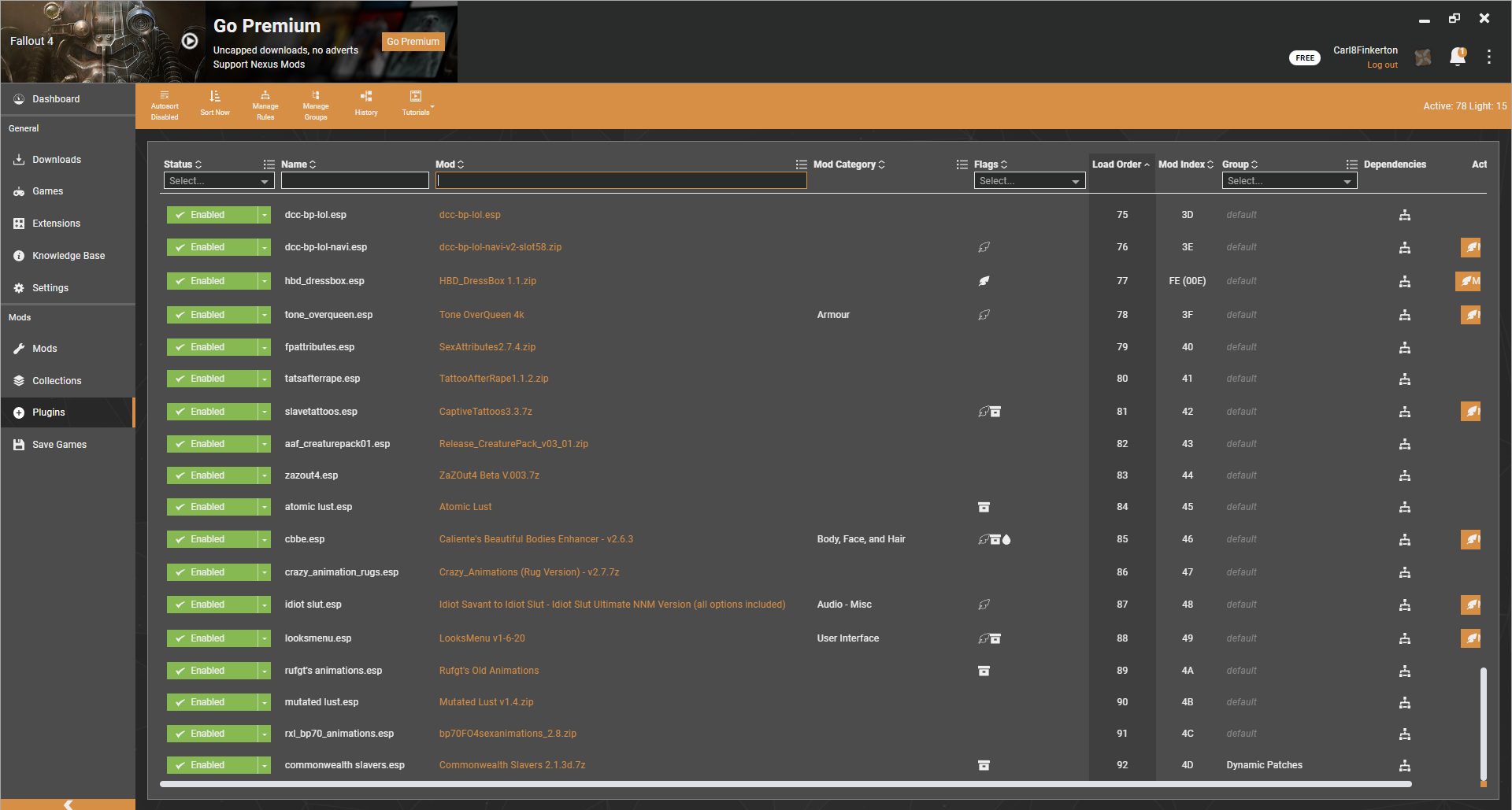This screenshot has height=810, width=1512.
Task: Click the Go Premium button
Action: [x=413, y=42]
